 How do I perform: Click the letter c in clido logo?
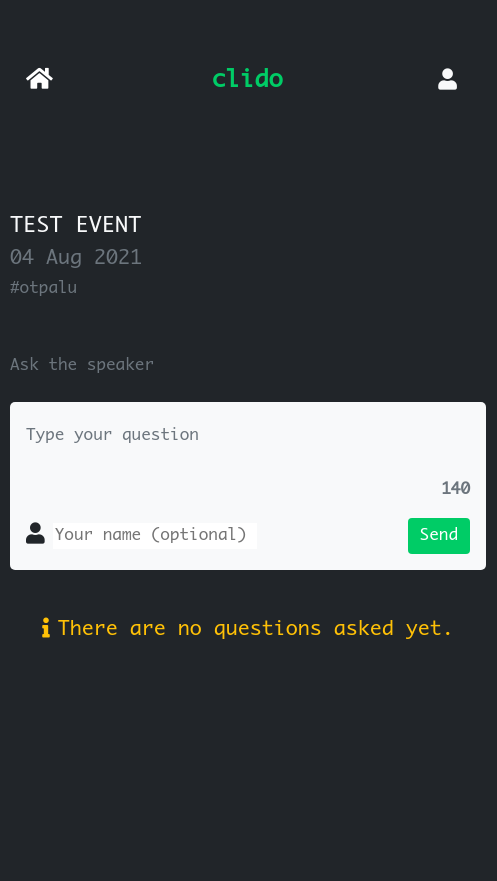coord(218,81)
